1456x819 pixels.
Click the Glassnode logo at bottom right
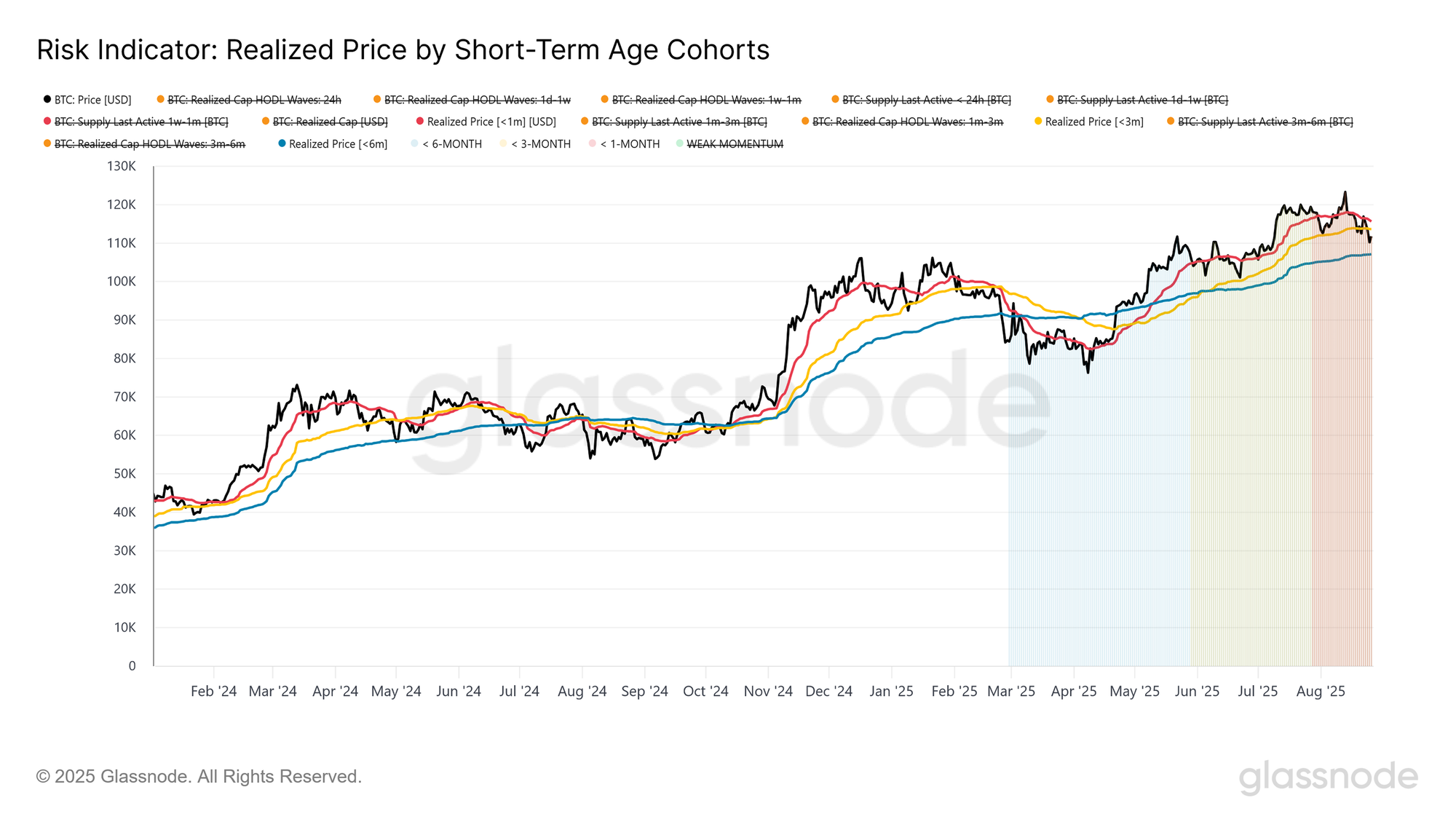click(1329, 777)
